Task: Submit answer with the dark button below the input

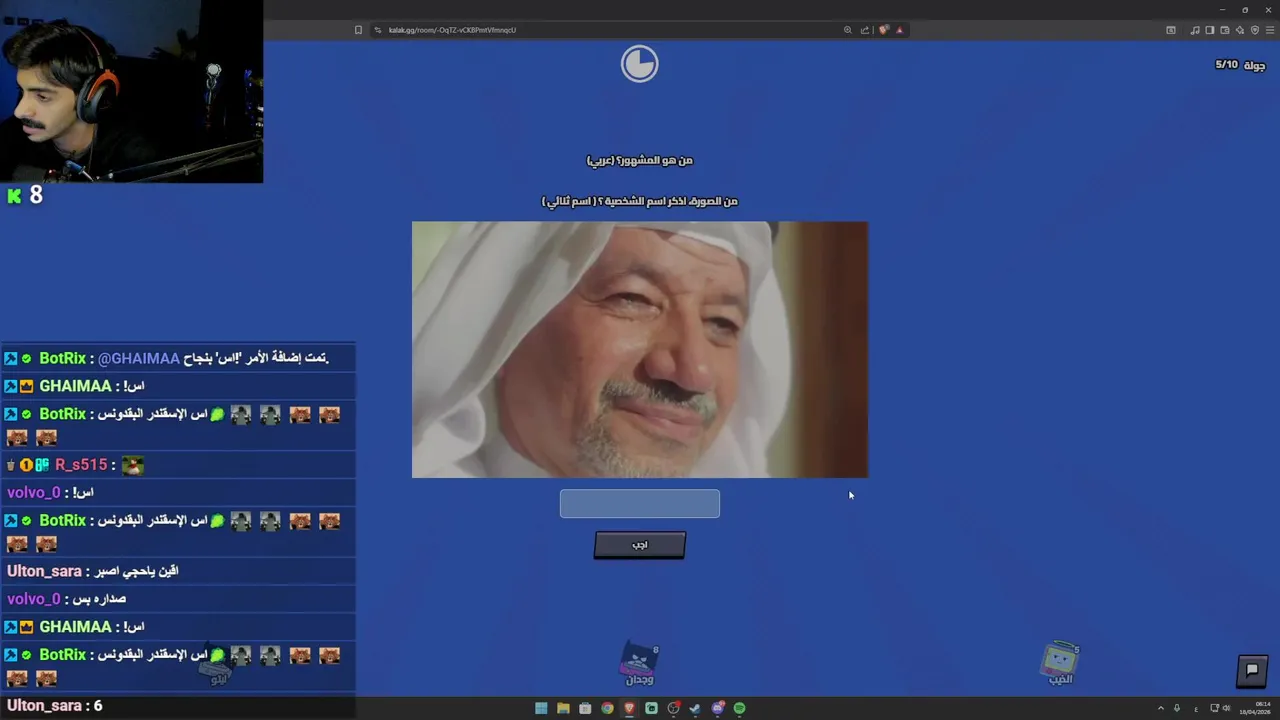Action: click(639, 544)
